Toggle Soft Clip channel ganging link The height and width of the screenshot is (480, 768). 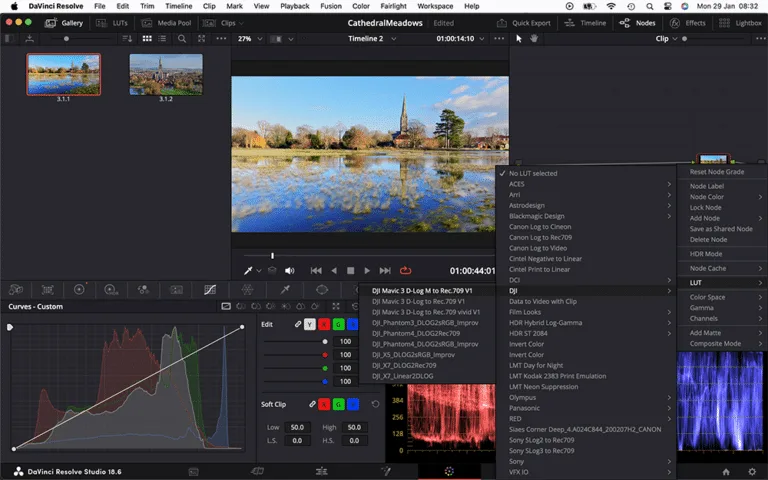(312, 404)
